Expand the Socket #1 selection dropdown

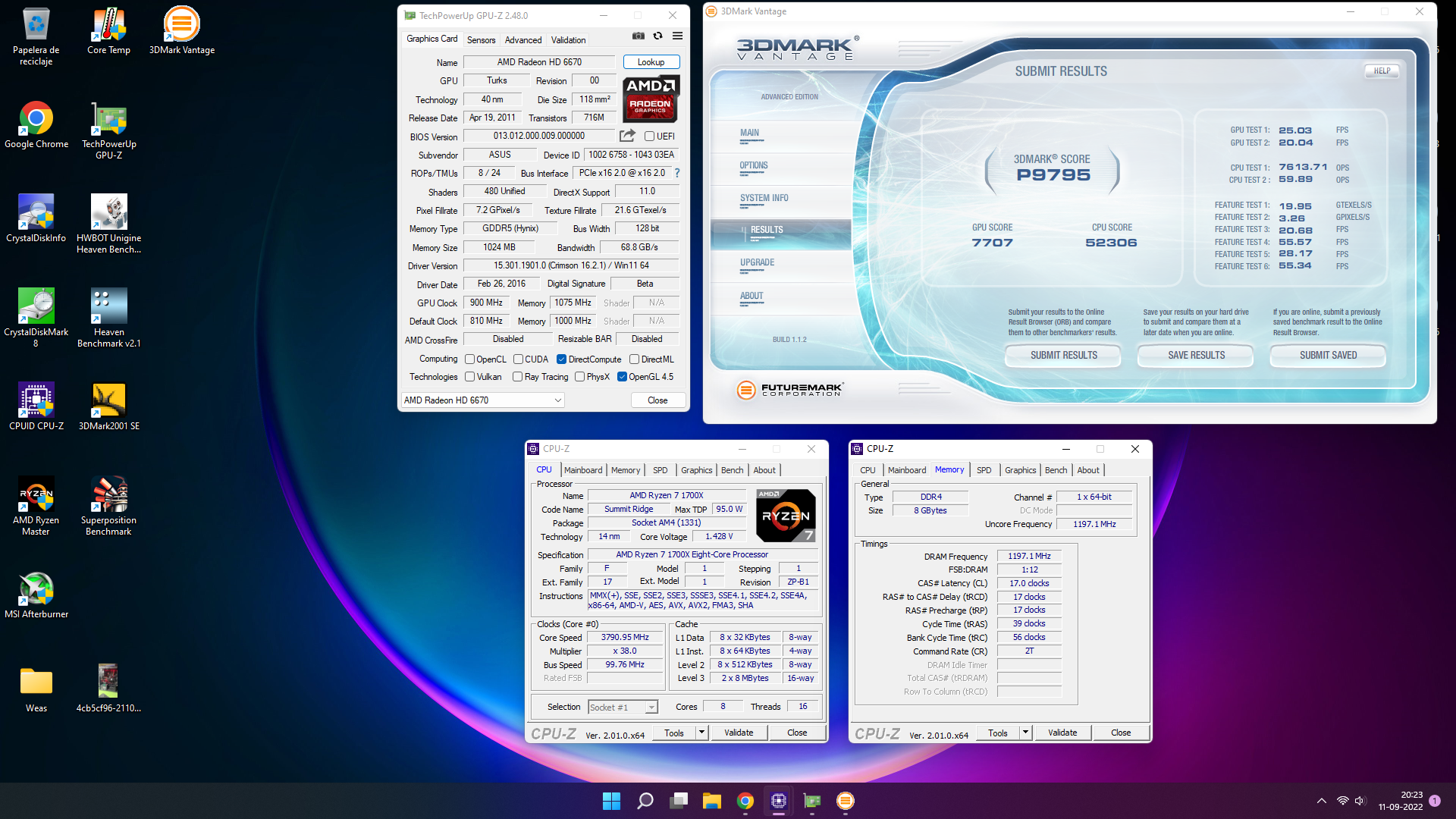click(x=651, y=707)
